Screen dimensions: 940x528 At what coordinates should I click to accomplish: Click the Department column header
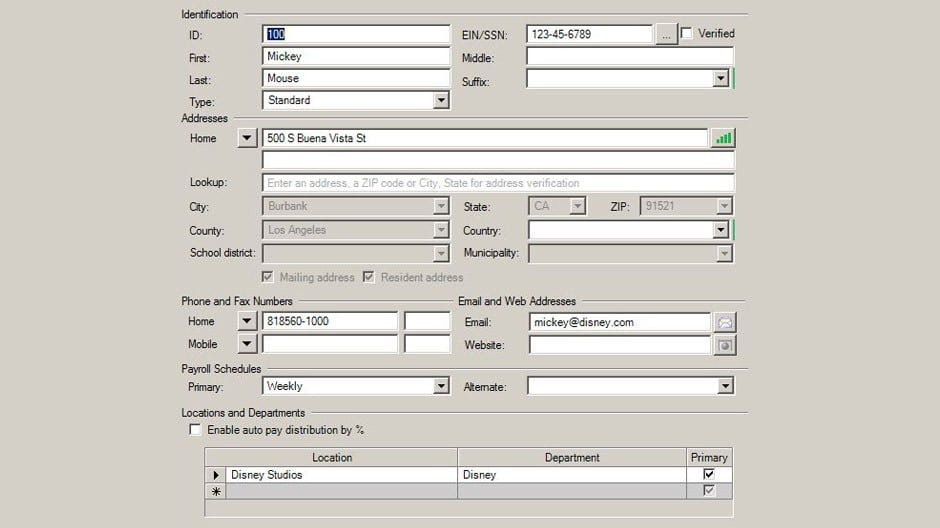tap(572, 457)
